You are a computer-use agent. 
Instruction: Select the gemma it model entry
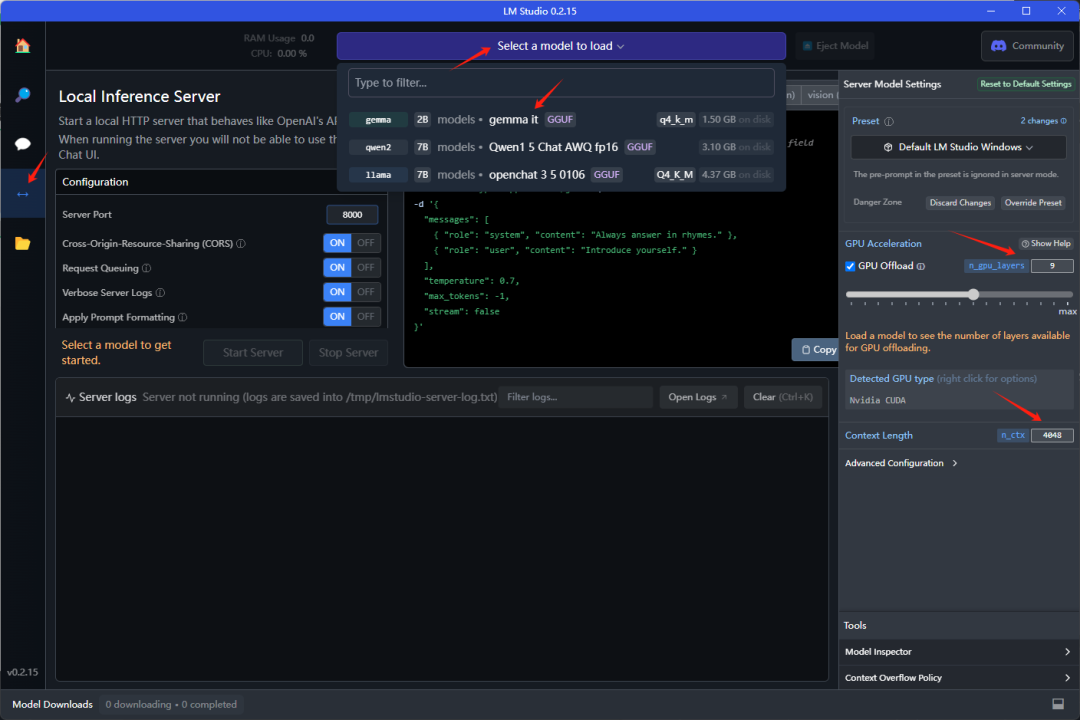click(x=561, y=120)
